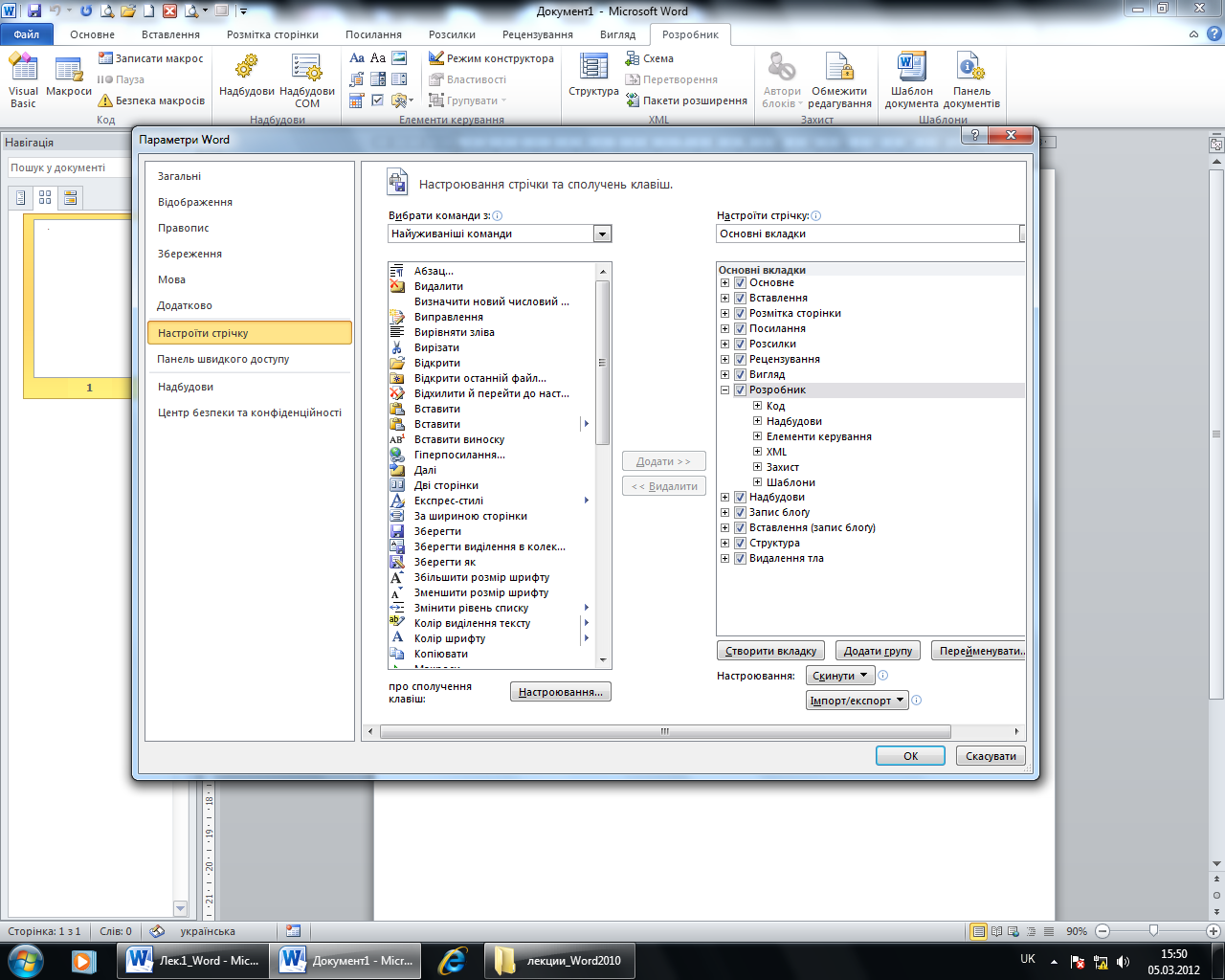
Task: Switch to Вставлення ribbon tab
Action: [x=170, y=34]
